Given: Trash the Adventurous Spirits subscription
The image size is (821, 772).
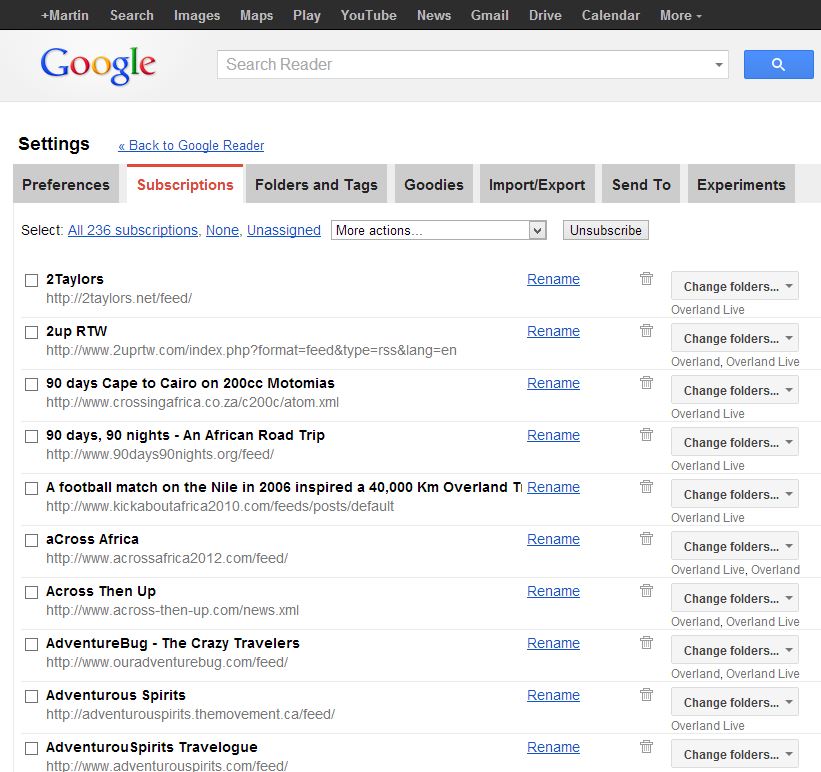Looking at the screenshot, I should (x=647, y=694).
